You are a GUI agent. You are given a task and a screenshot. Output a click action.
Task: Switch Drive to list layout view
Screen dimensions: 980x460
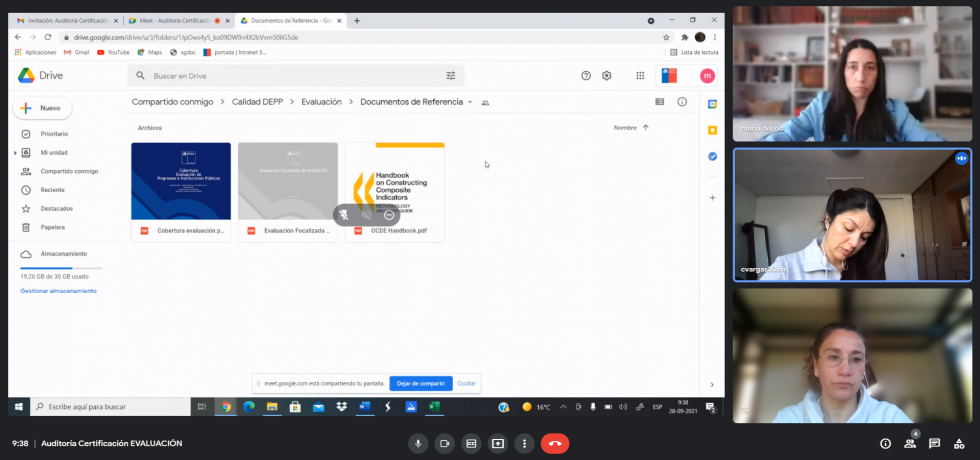[659, 101]
